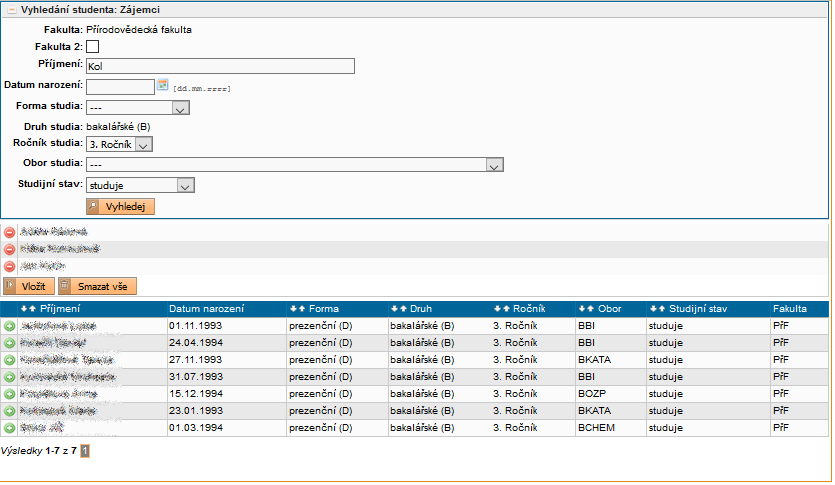Change the Studijní stav dropdown
The height and width of the screenshot is (485, 835).
(140, 185)
